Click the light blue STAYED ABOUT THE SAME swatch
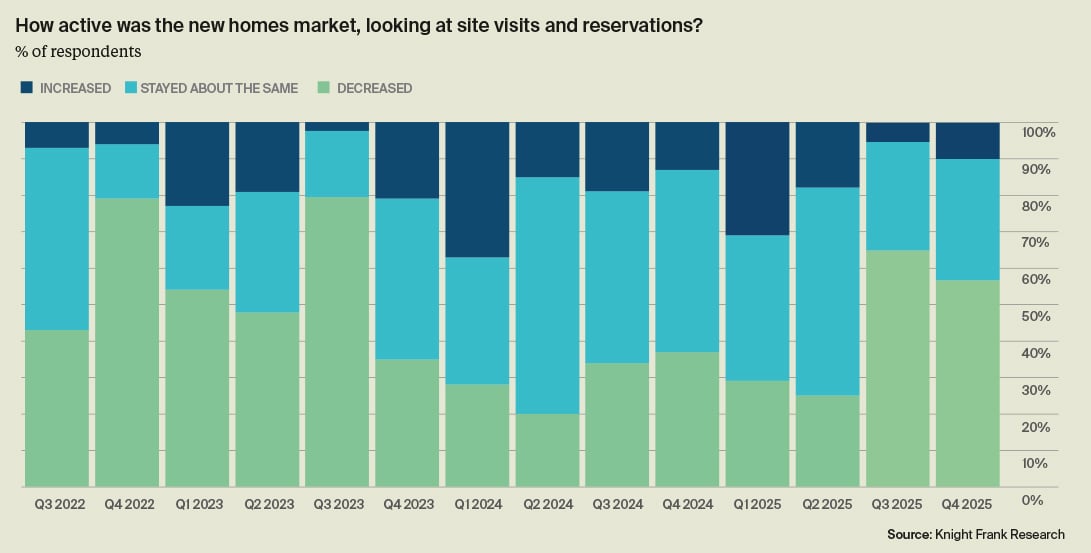The height and width of the screenshot is (553, 1091). click(x=128, y=88)
